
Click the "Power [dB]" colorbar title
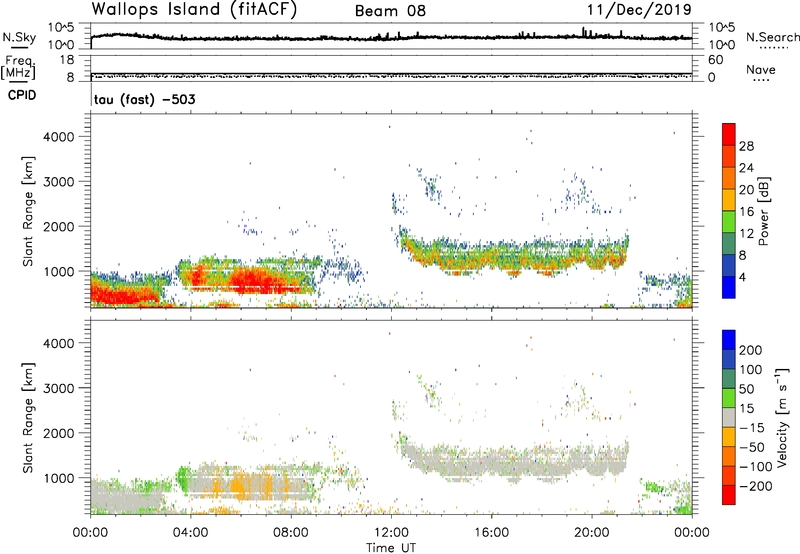(x=764, y=211)
